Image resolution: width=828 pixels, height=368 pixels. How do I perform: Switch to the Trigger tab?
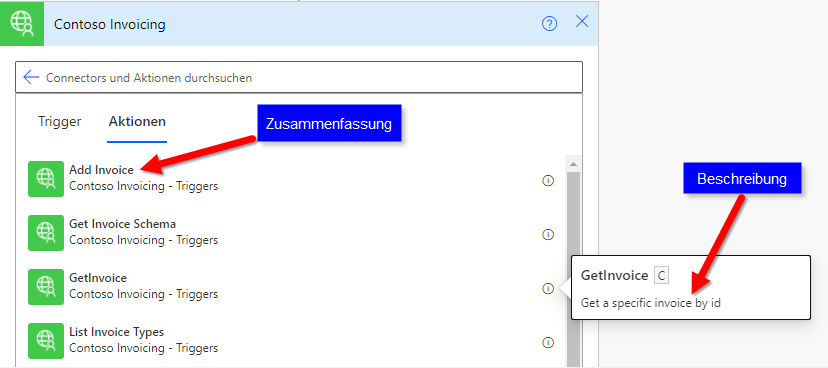pos(60,121)
